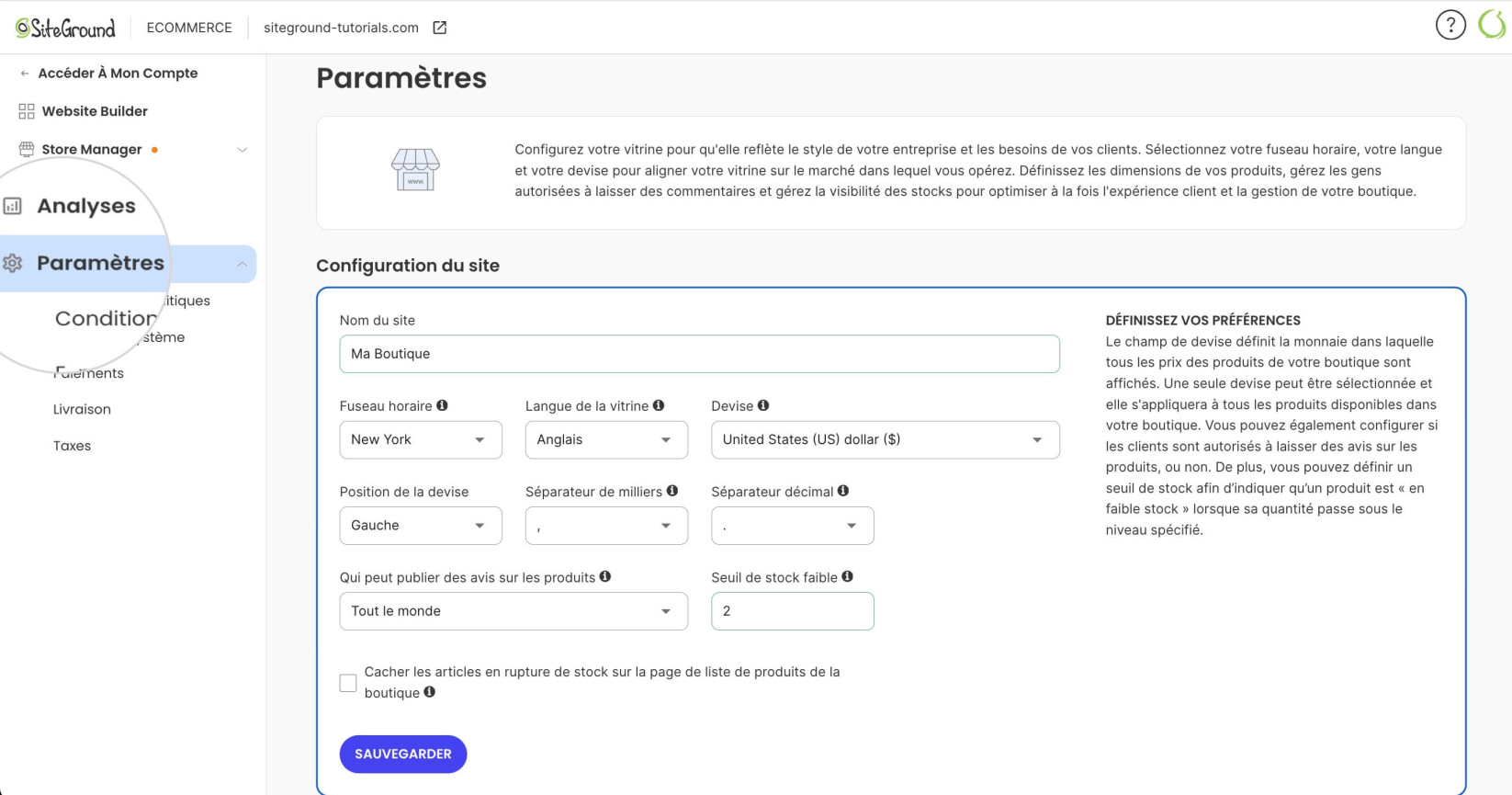
Task: Click the SiteGround logo
Action: tap(65, 28)
